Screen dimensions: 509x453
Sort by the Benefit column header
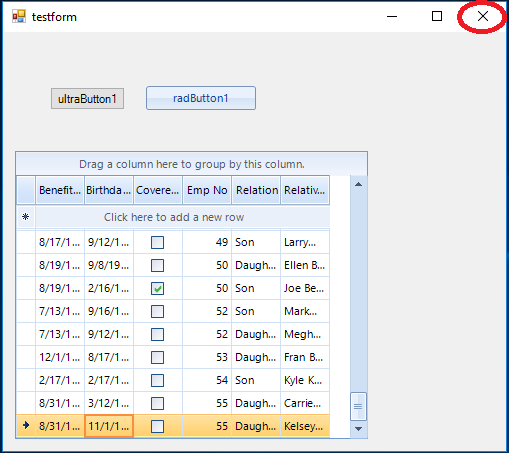tap(60, 190)
